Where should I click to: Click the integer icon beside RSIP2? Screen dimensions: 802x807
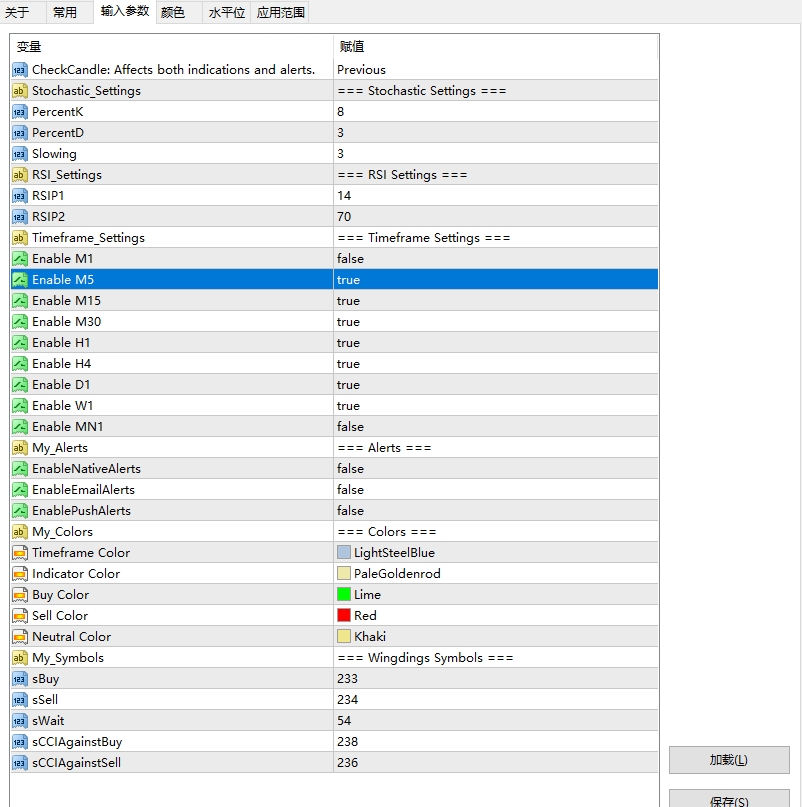point(20,217)
